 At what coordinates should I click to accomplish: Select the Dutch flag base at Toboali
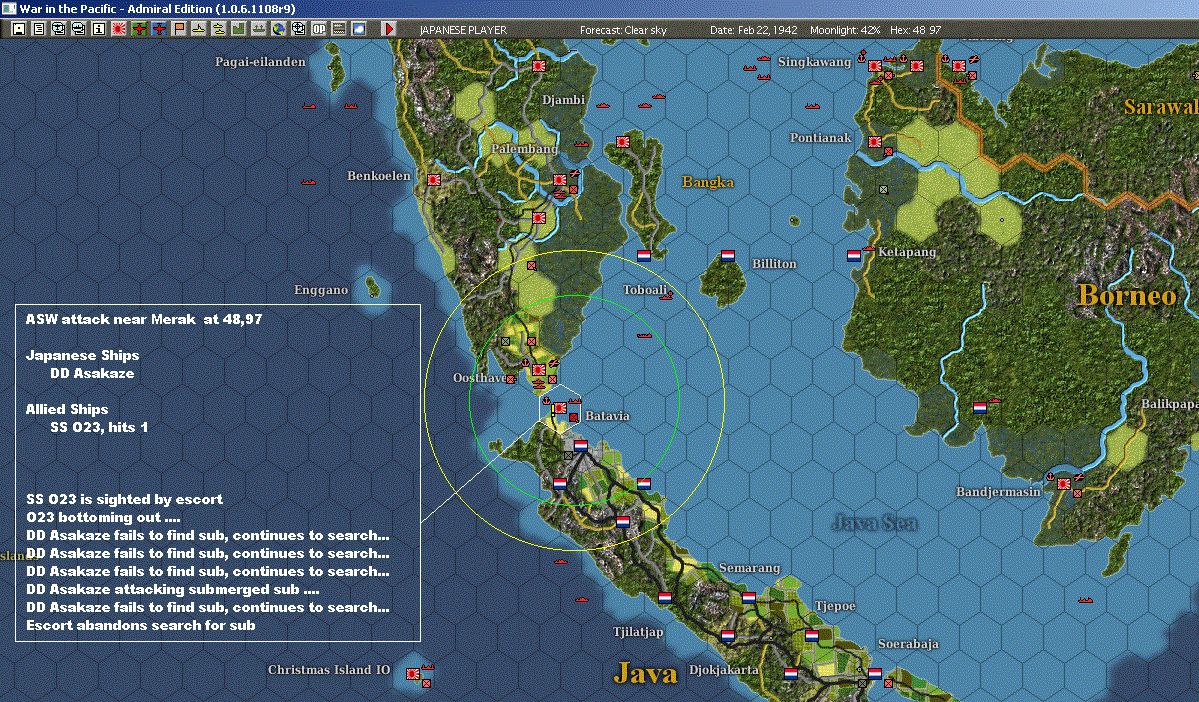[644, 255]
